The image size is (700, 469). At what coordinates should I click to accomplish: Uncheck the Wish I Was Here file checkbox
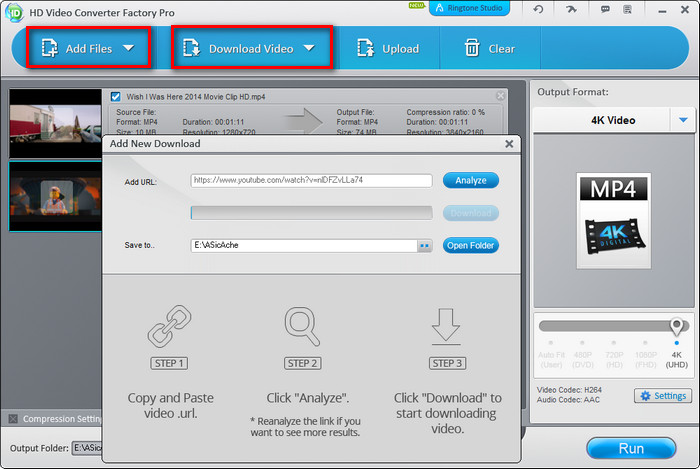tap(116, 96)
